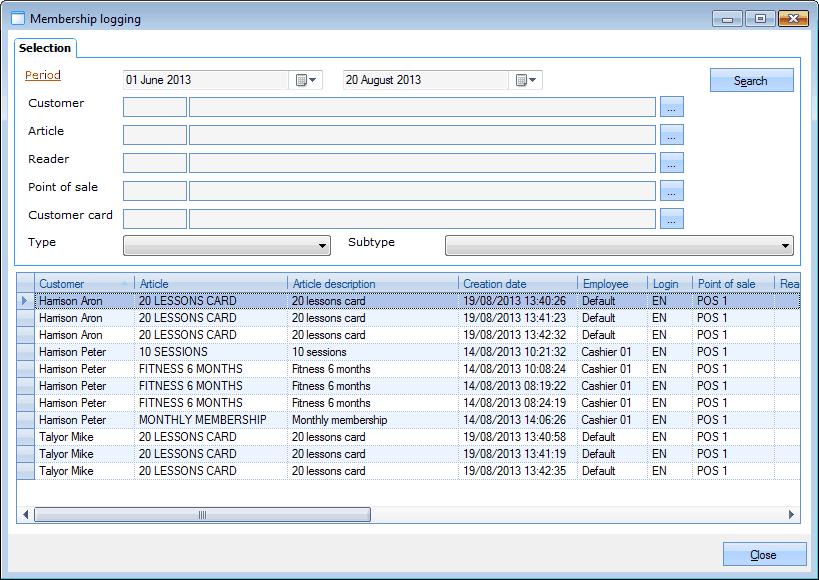Sort by the Customer column header
The width and height of the screenshot is (819, 580).
[84, 284]
